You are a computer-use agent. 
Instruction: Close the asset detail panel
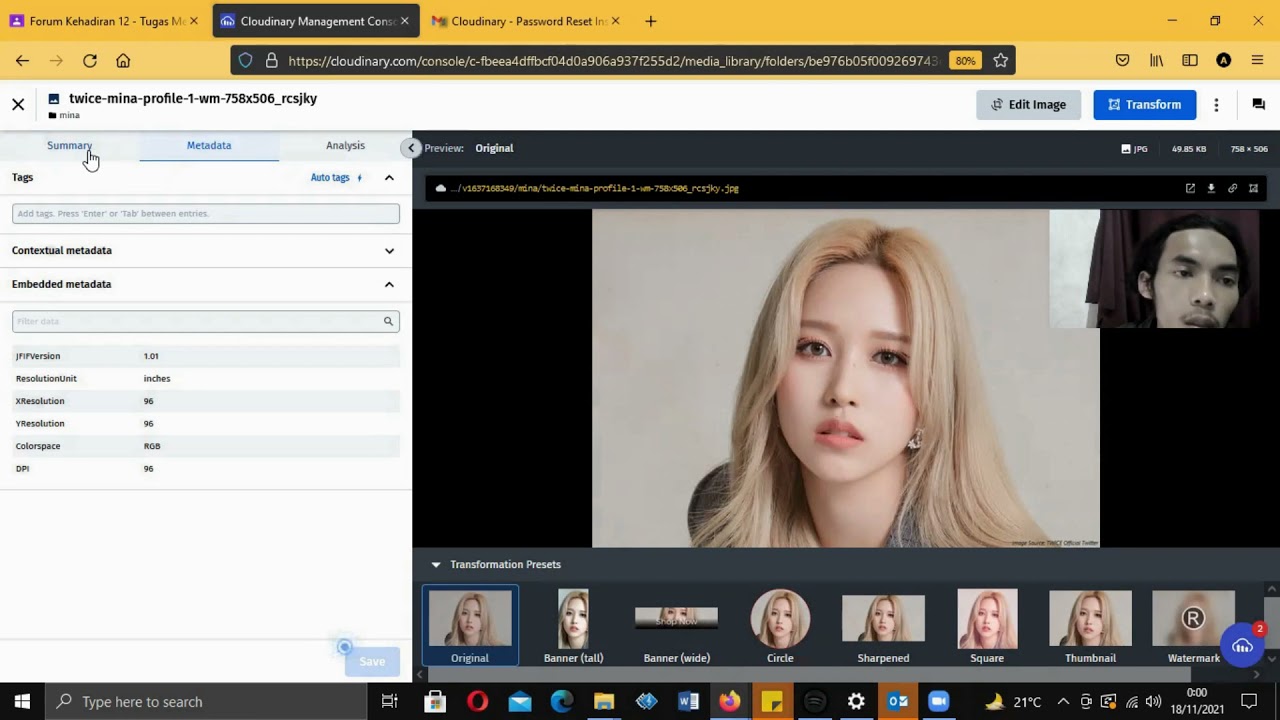[x=18, y=104]
